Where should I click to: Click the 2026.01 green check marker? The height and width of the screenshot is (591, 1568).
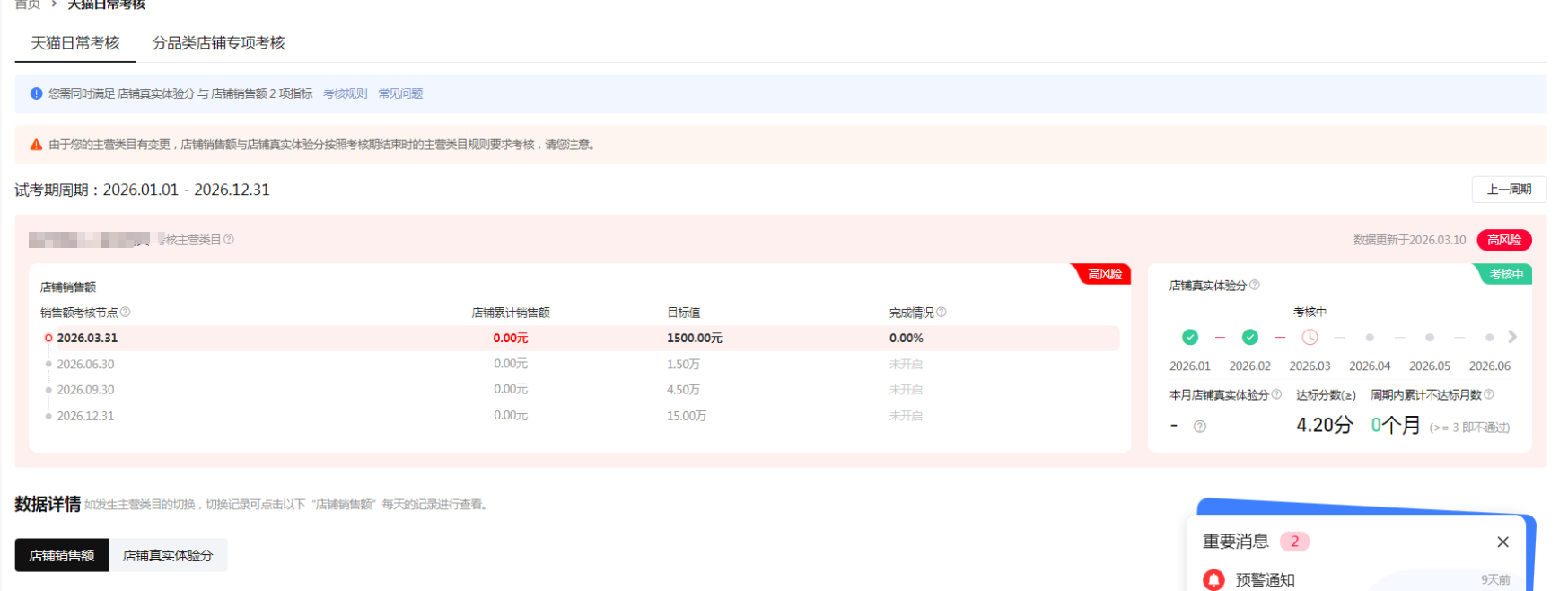point(1190,338)
